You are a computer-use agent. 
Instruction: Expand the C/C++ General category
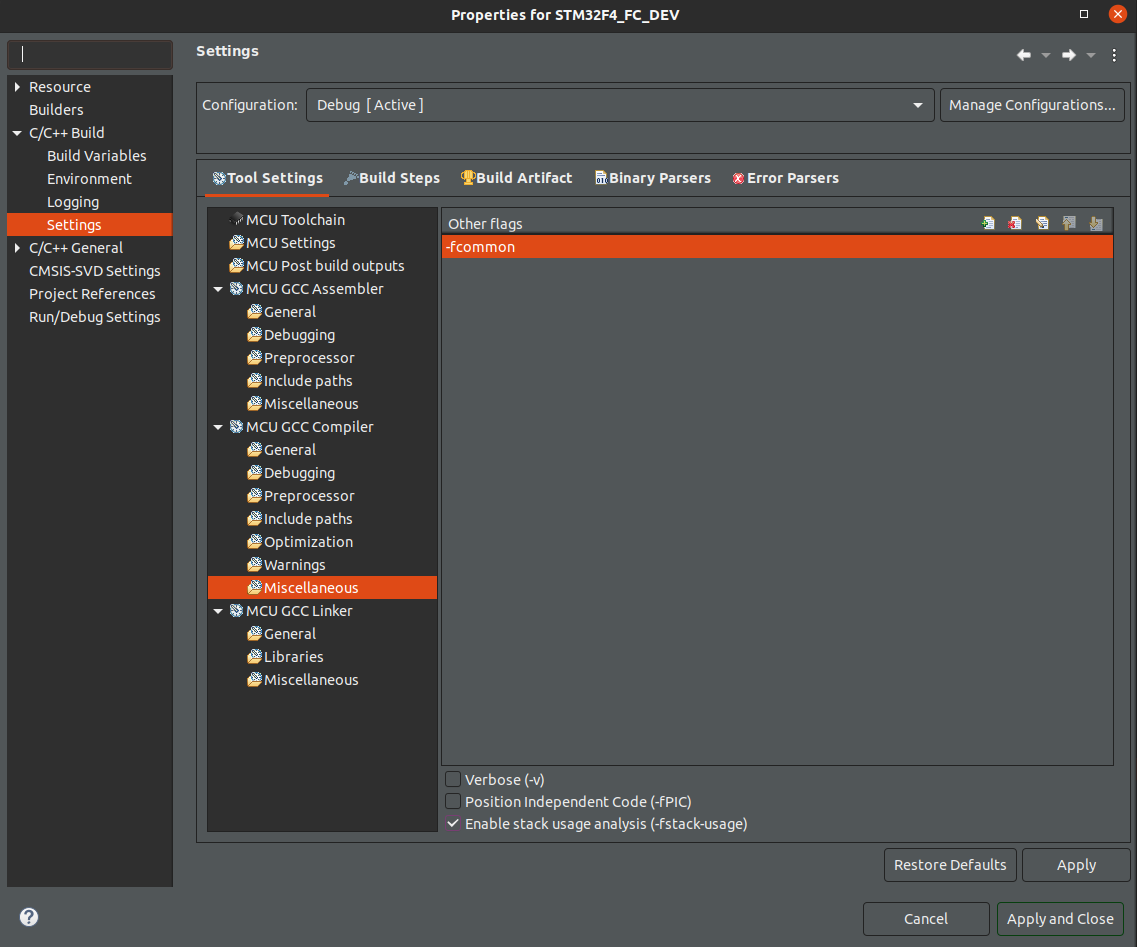17,248
